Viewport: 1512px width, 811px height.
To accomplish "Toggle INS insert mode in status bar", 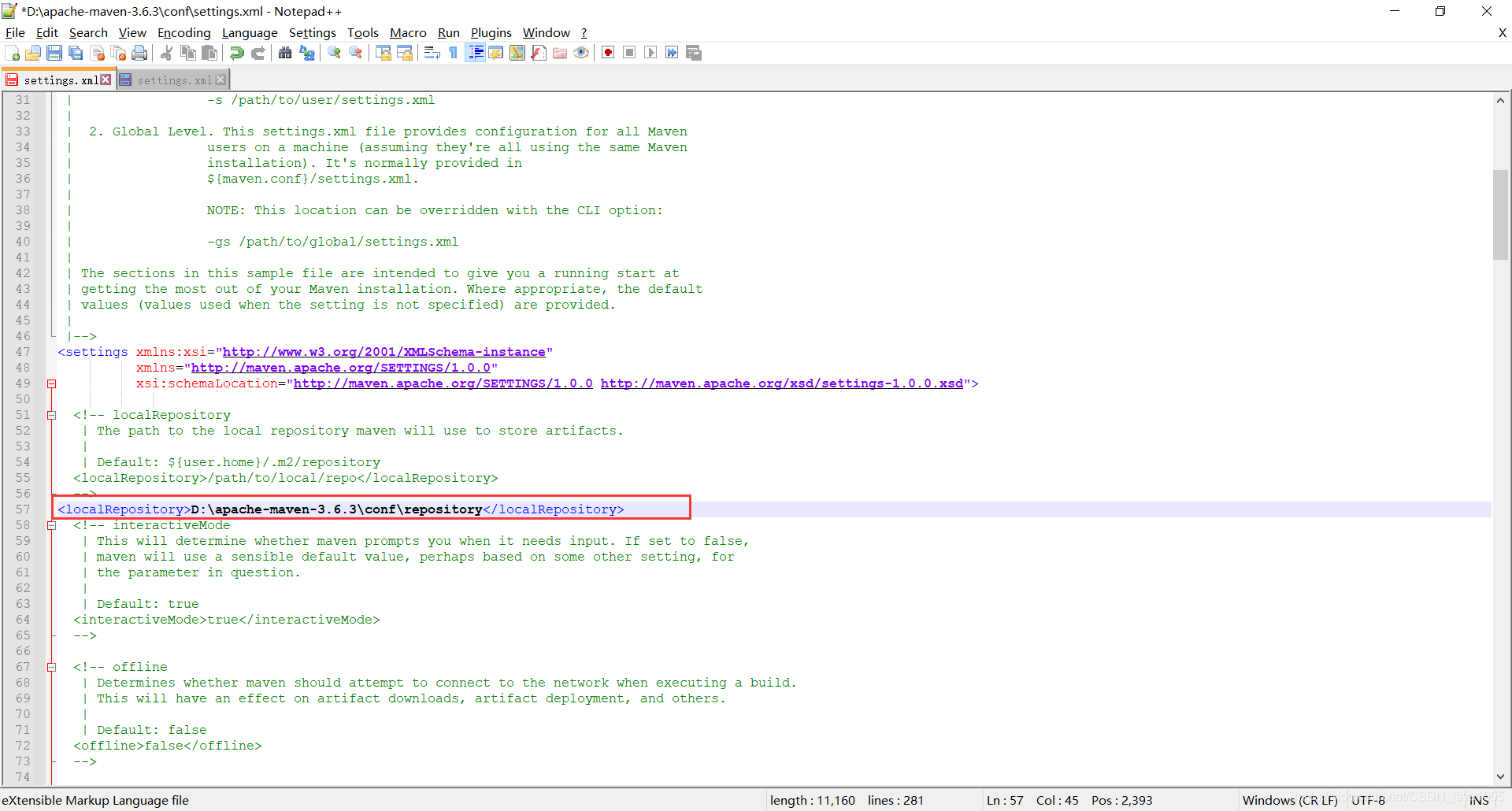I will pyautogui.click(x=1479, y=800).
